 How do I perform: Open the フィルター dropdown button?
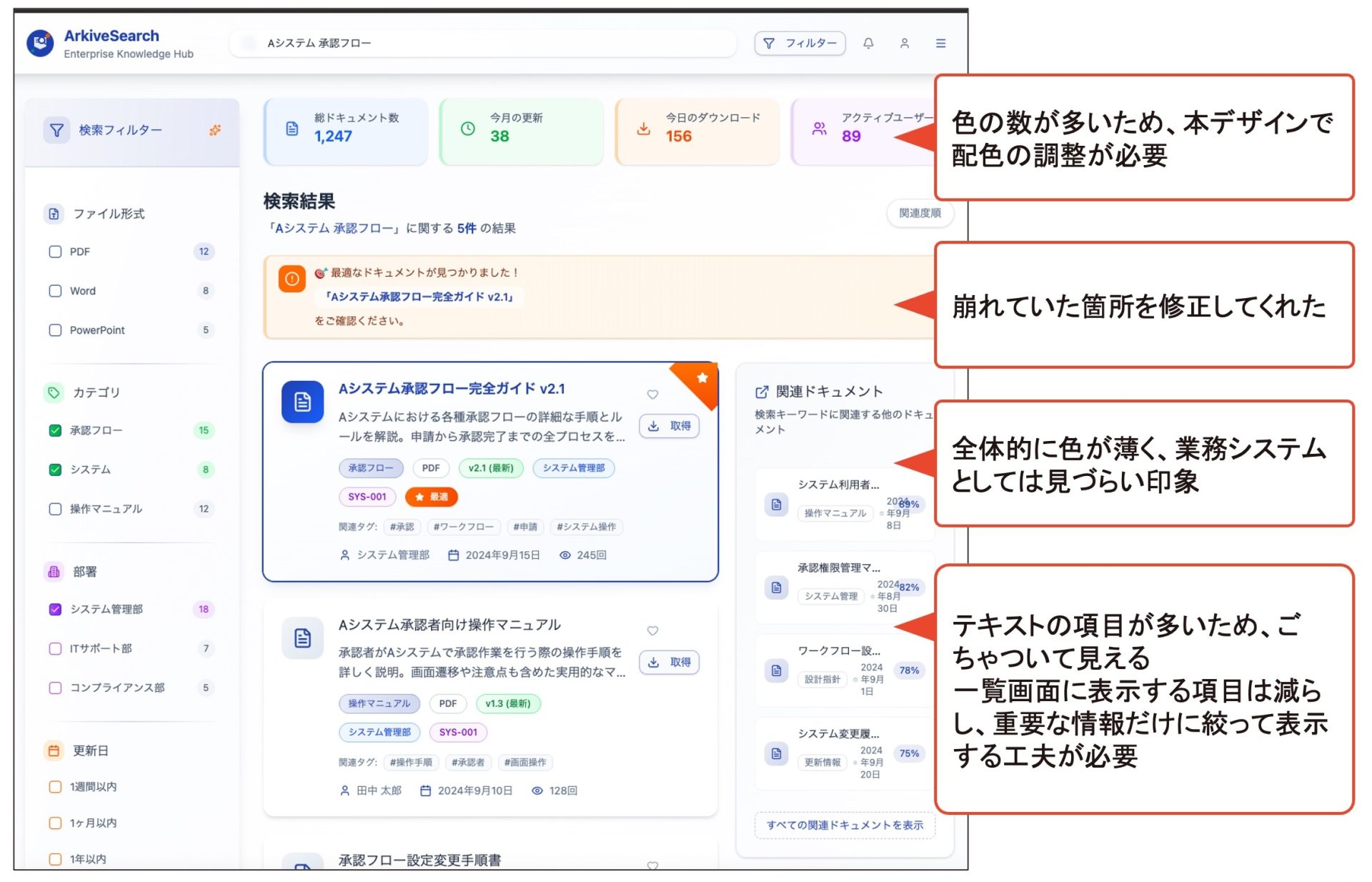coord(800,44)
